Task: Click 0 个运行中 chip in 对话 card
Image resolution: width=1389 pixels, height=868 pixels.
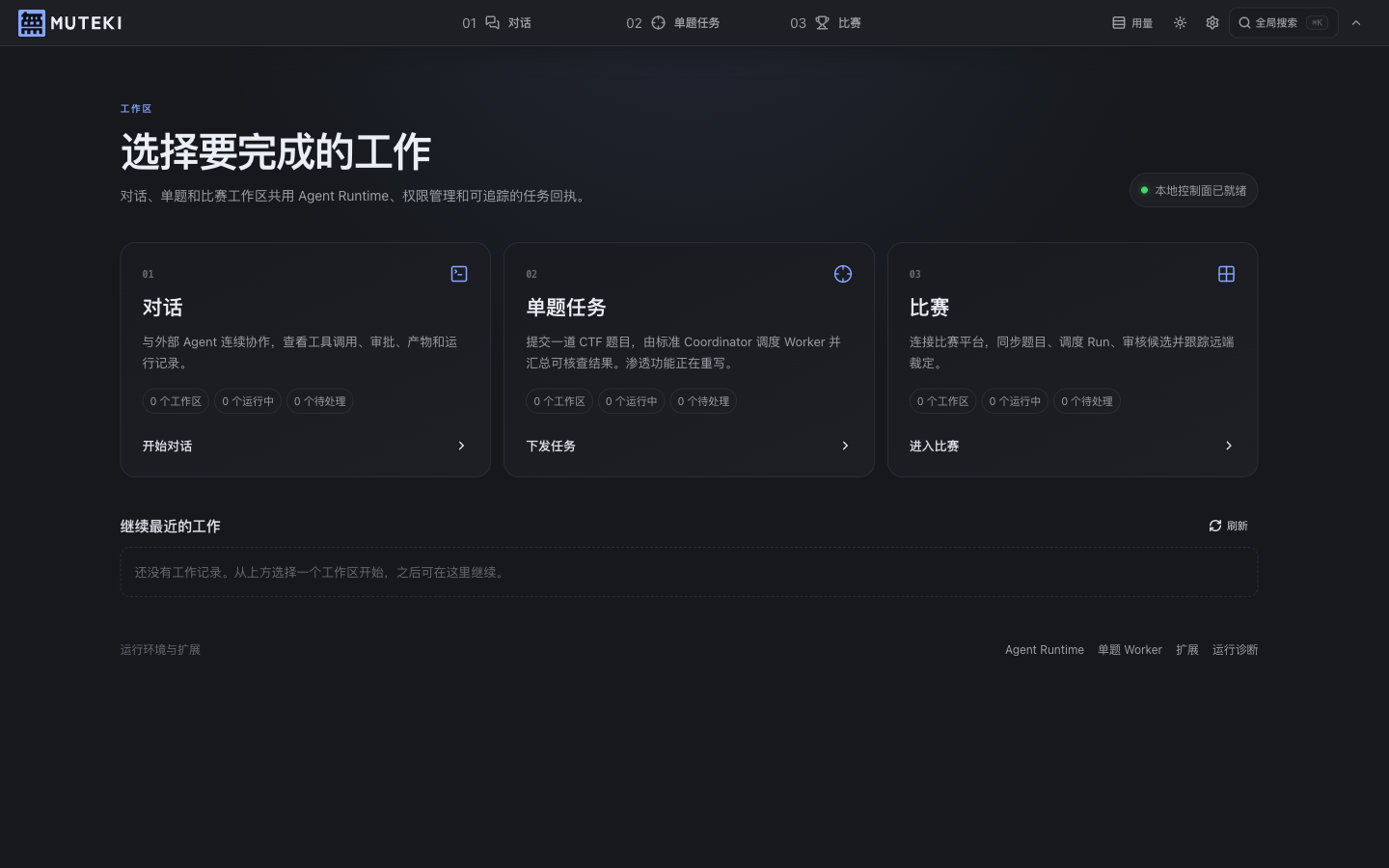Action: (248, 401)
